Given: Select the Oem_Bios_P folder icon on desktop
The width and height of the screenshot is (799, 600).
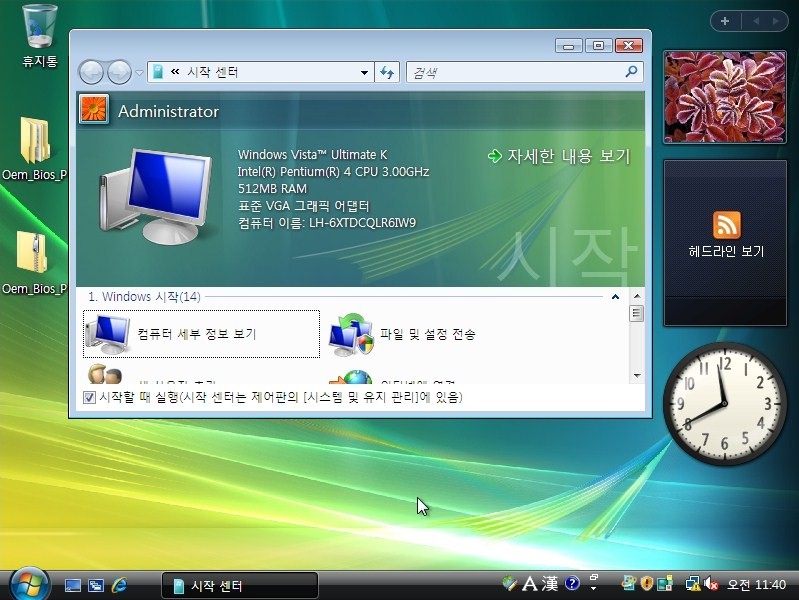Looking at the screenshot, I should pyautogui.click(x=35, y=148).
